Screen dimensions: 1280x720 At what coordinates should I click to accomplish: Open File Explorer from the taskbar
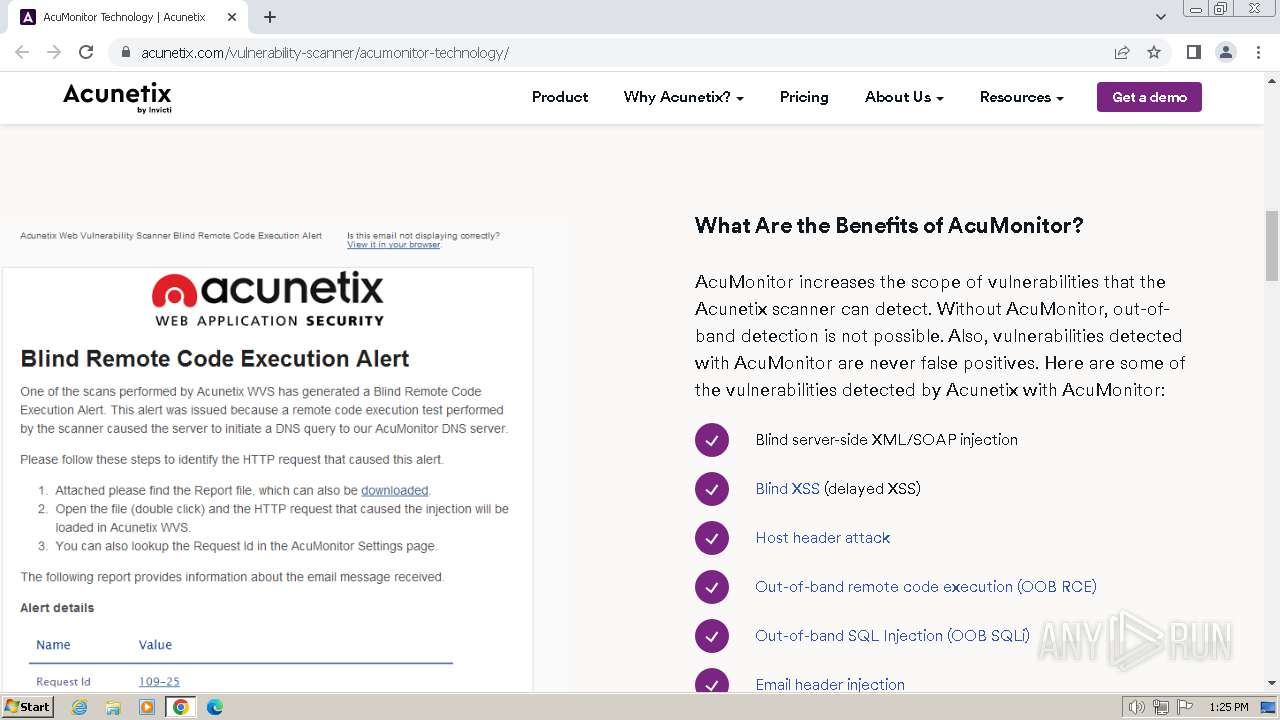click(x=113, y=707)
